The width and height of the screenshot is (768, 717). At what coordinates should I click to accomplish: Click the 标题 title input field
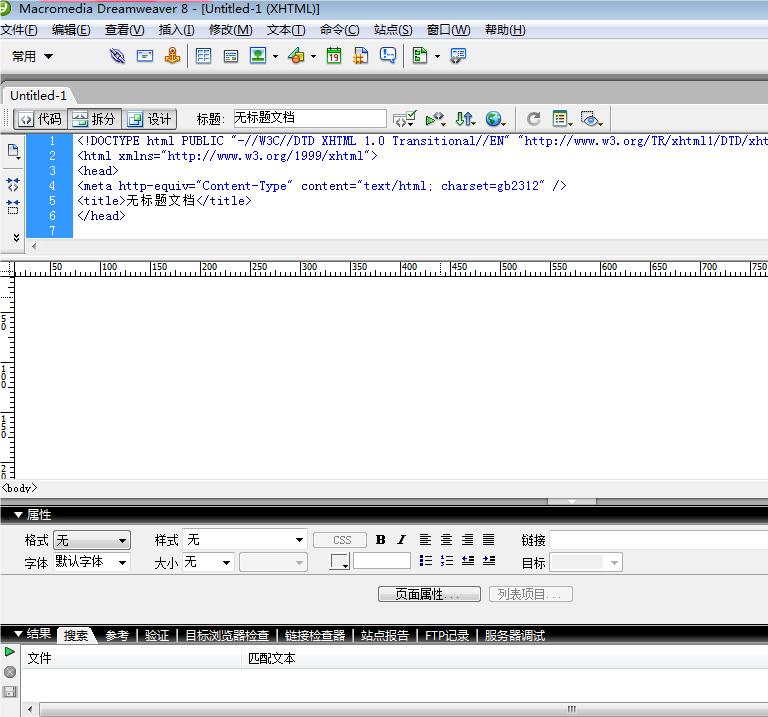pyautogui.click(x=310, y=118)
